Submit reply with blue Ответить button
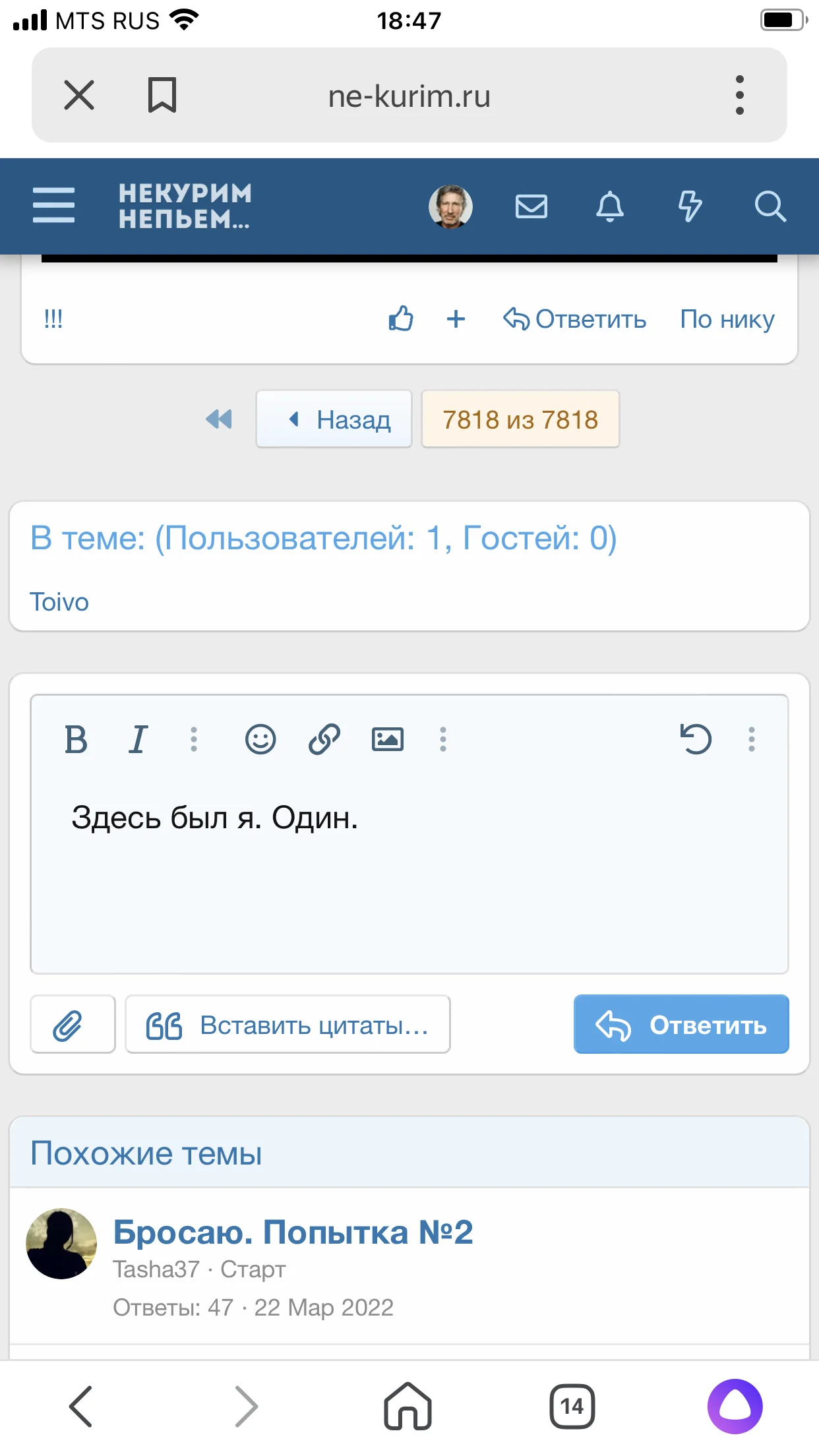Viewport: 819px width, 1456px height. [681, 1025]
